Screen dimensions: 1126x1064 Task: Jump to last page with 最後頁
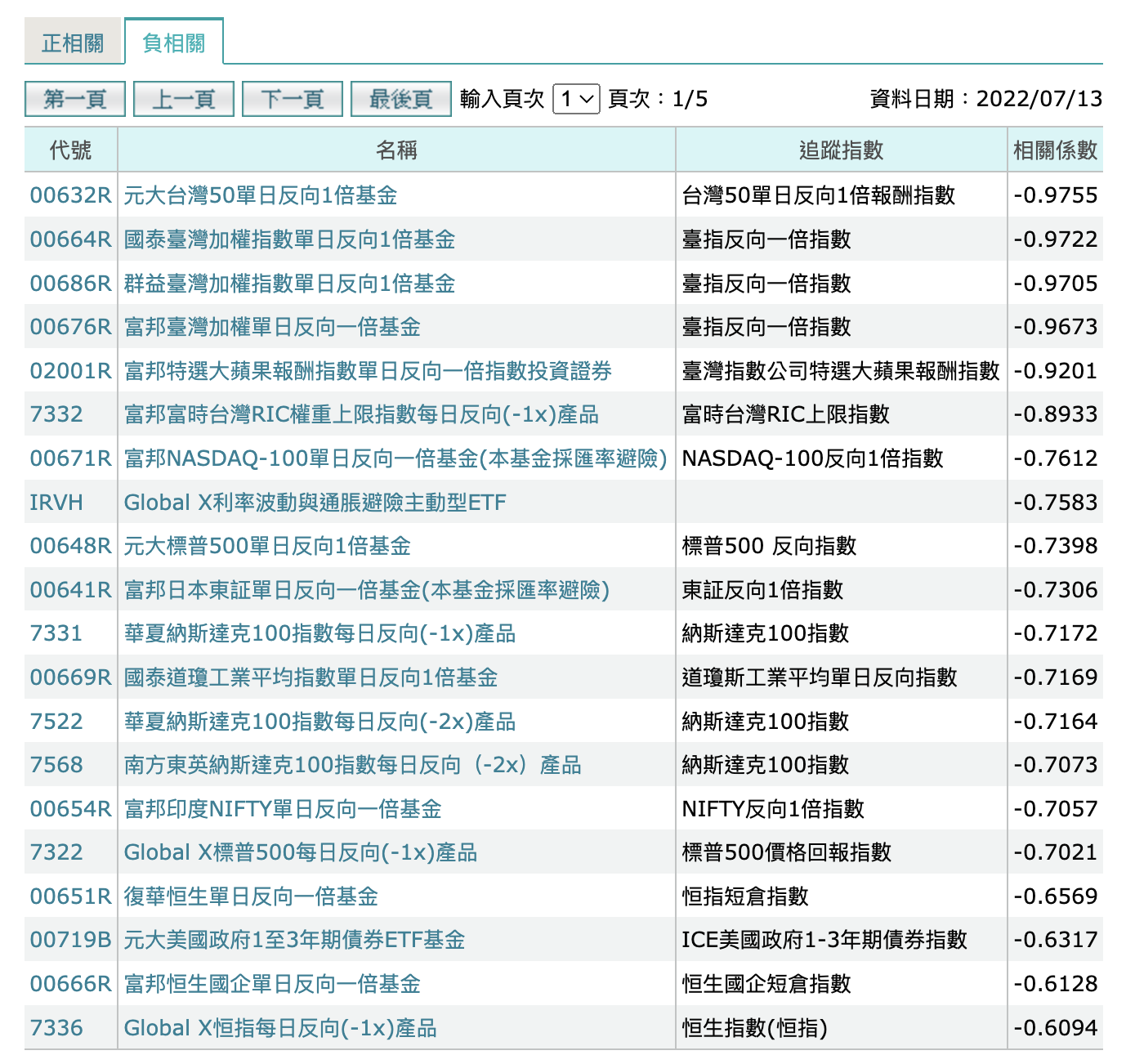[401, 99]
